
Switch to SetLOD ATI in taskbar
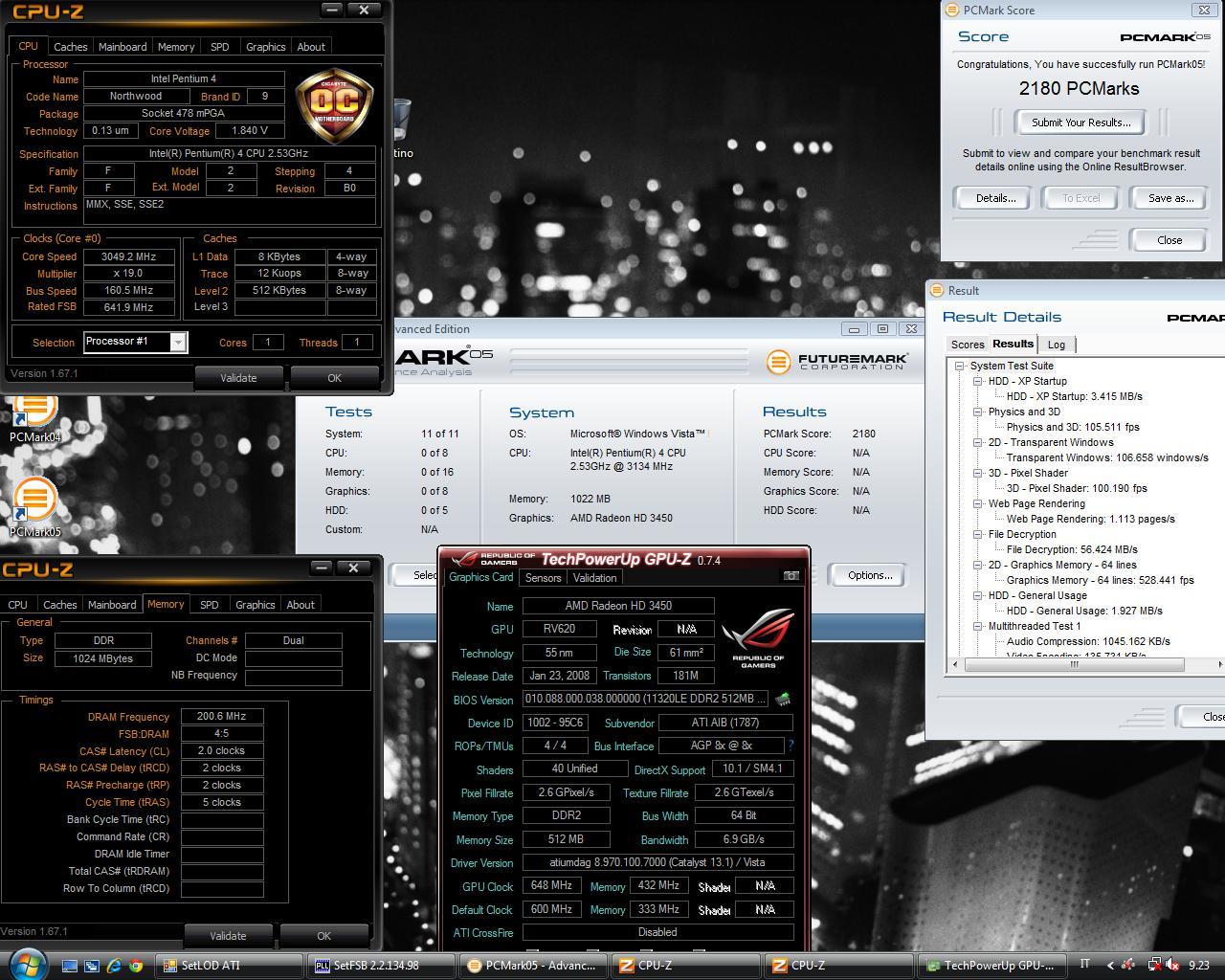pyautogui.click(x=231, y=966)
